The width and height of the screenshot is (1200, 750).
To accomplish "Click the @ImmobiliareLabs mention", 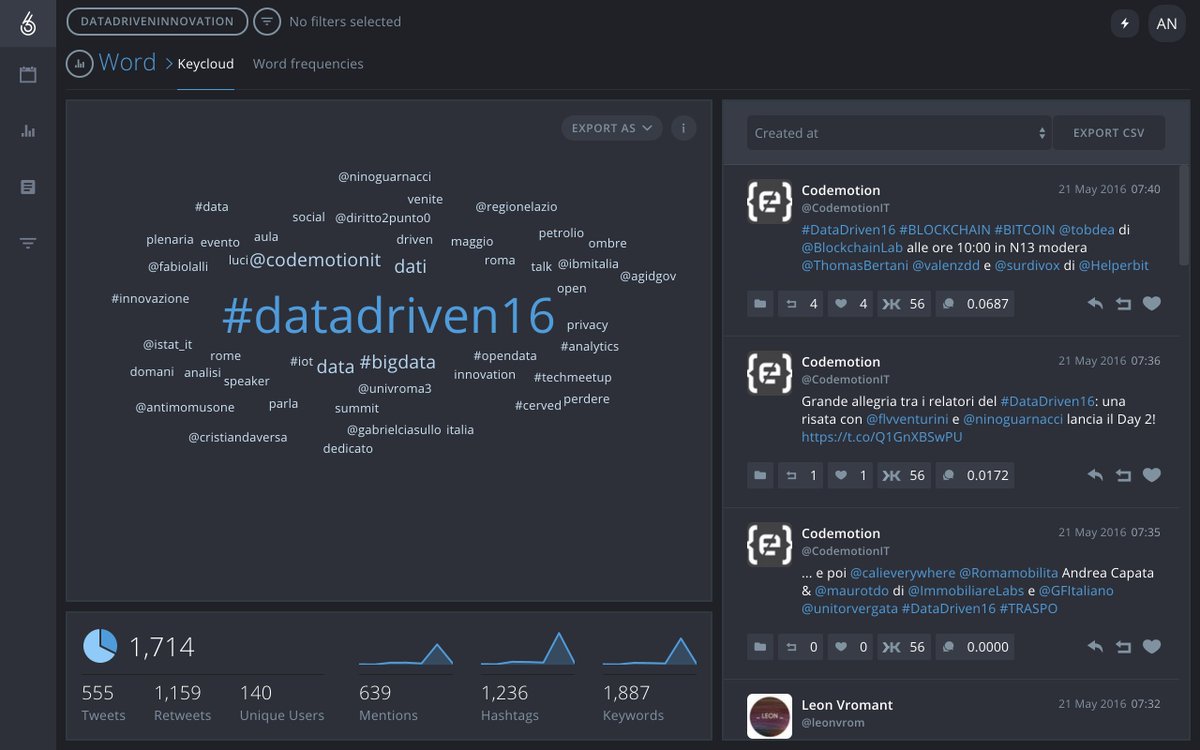I will [x=966, y=591].
